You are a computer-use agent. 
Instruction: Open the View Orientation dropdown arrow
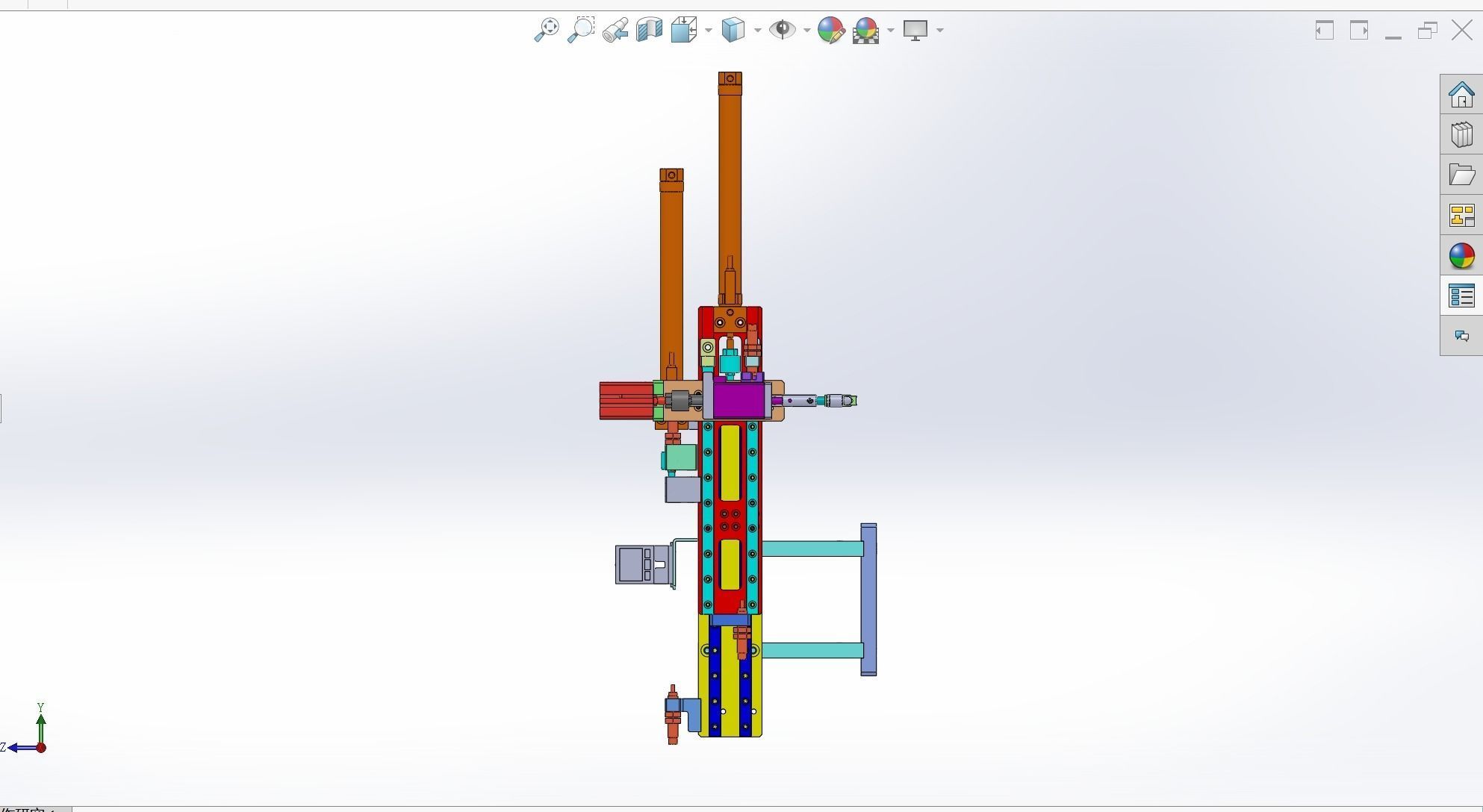(708, 31)
